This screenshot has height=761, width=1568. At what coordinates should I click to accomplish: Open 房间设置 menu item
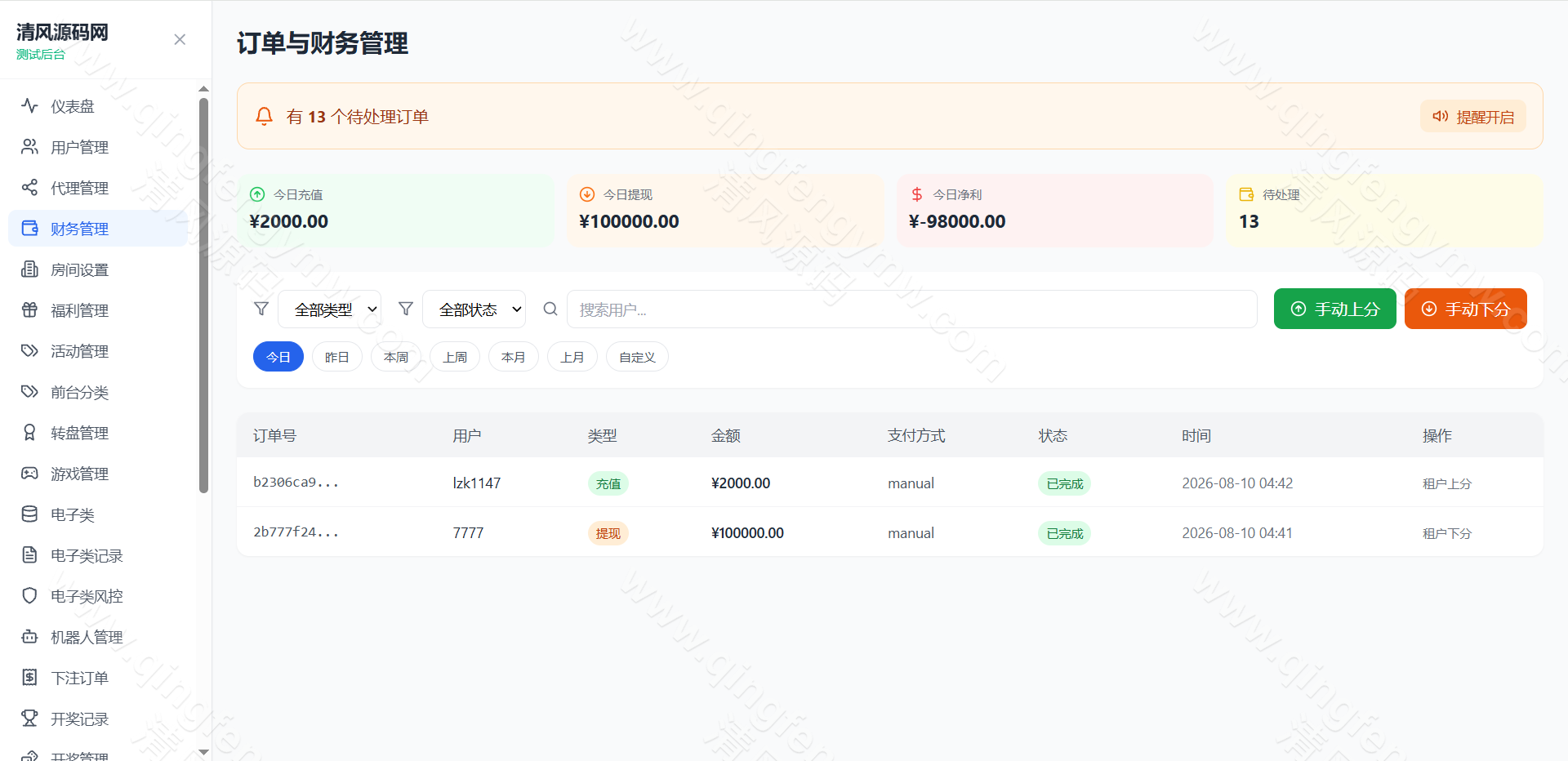(98, 269)
